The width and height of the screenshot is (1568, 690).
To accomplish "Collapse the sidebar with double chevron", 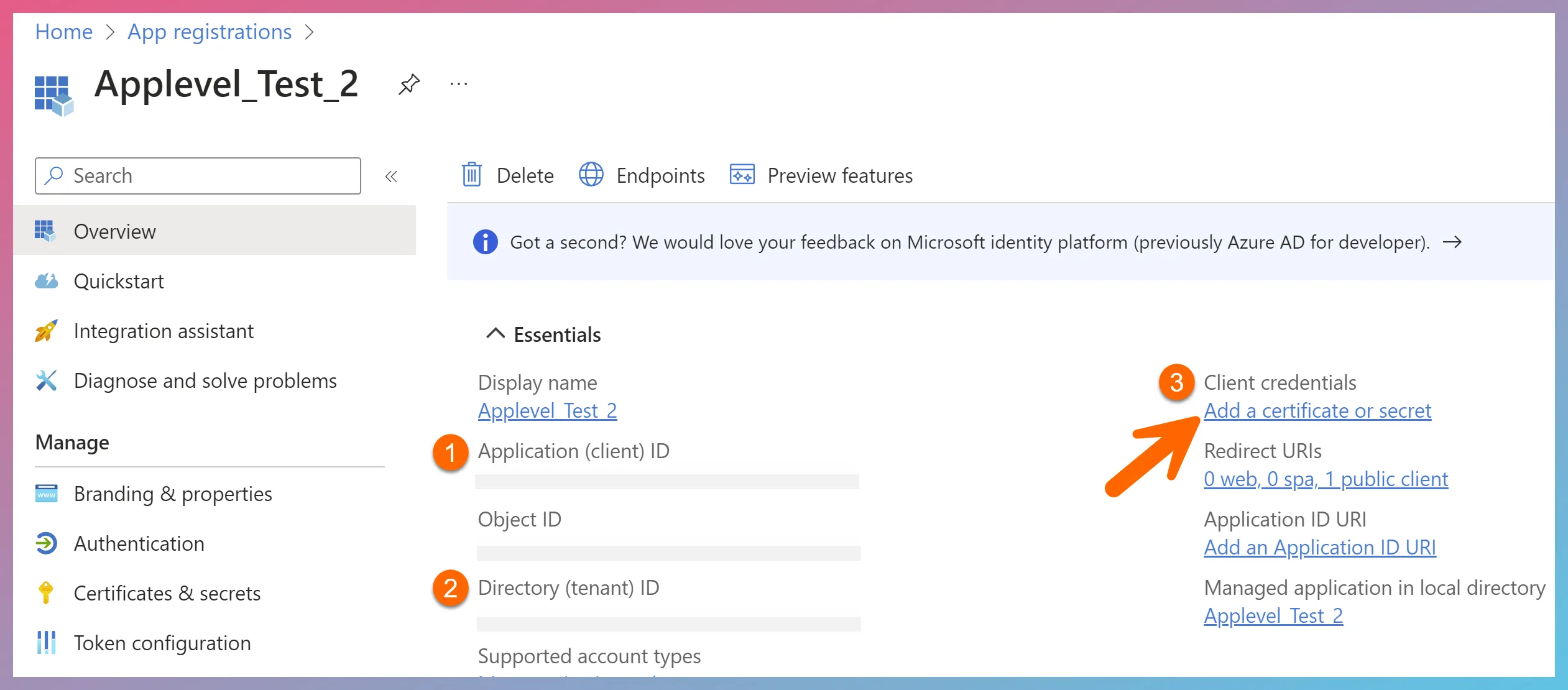I will coord(391,177).
